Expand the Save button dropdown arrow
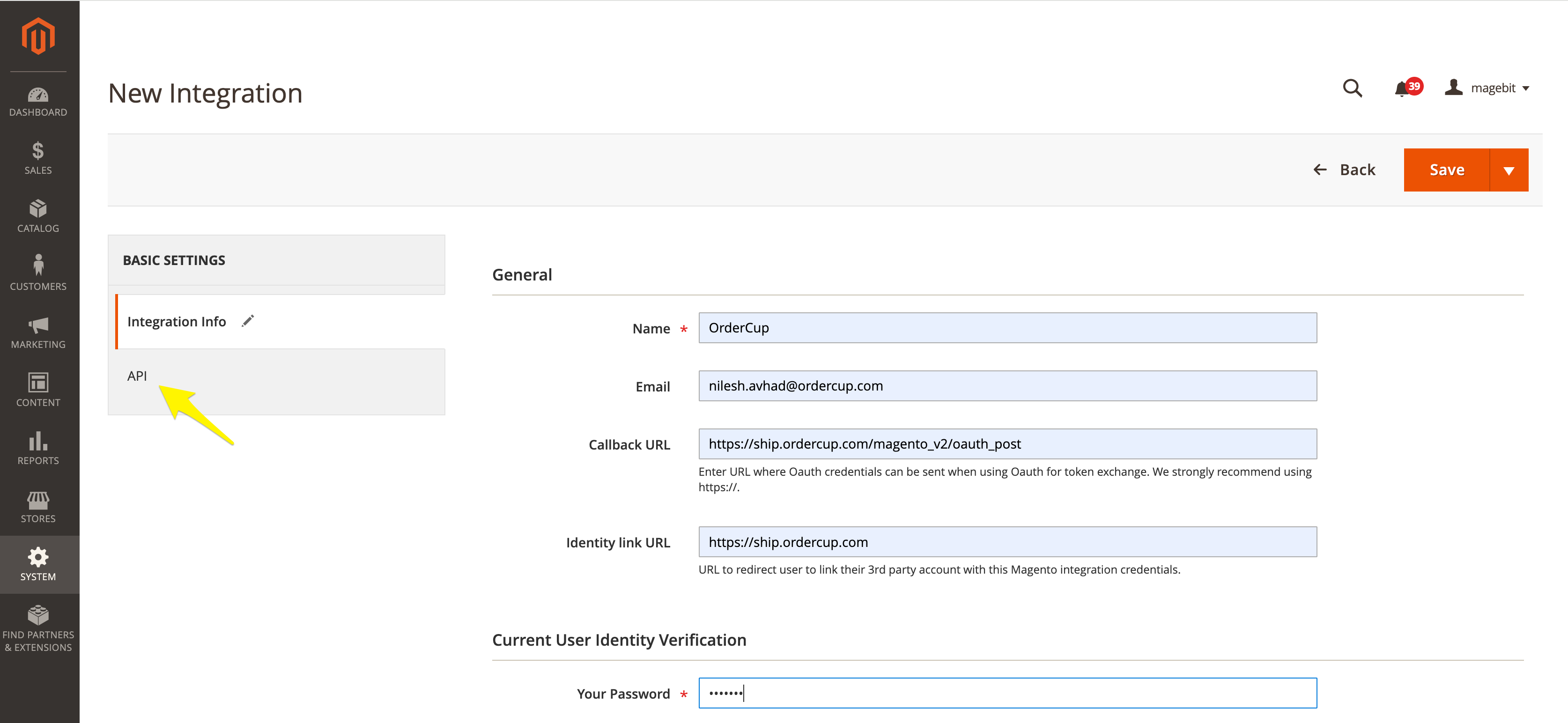 point(1509,170)
